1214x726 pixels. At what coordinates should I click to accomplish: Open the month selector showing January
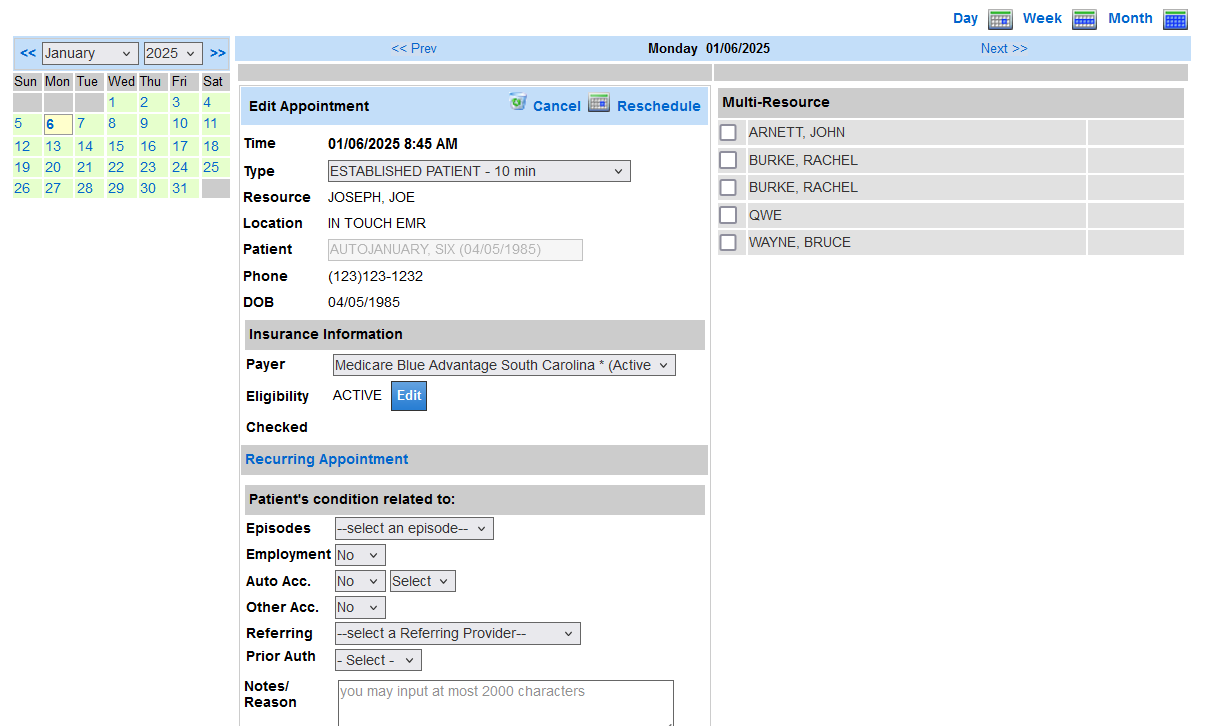90,53
